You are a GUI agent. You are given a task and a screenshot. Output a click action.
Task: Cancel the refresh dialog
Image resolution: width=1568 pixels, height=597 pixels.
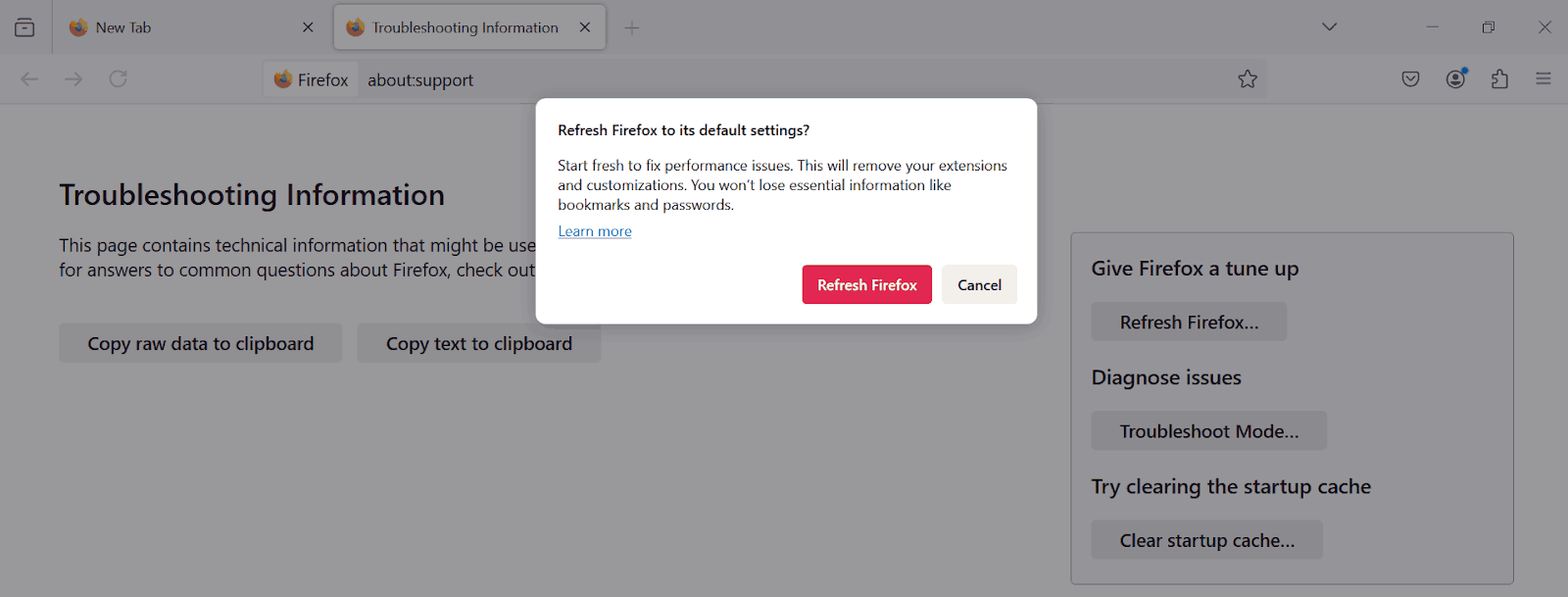tap(978, 284)
